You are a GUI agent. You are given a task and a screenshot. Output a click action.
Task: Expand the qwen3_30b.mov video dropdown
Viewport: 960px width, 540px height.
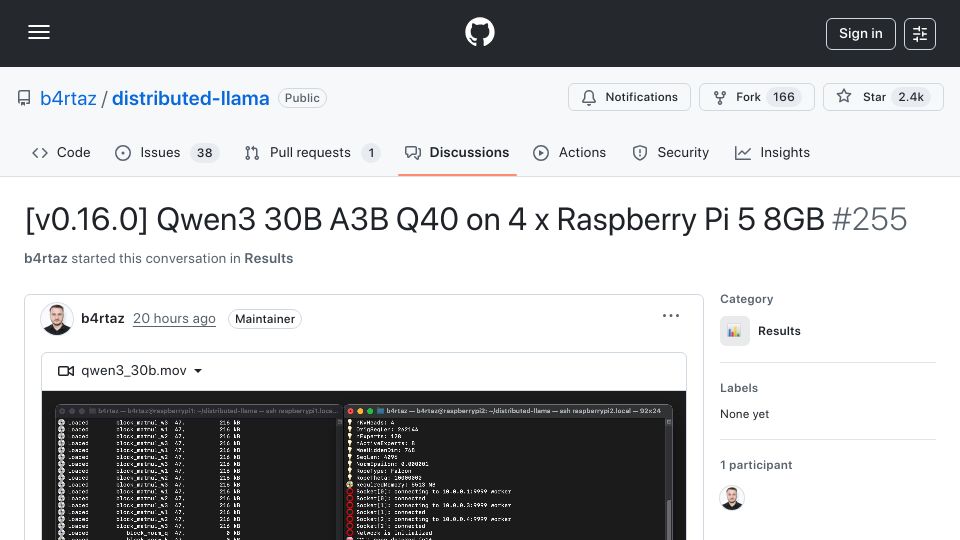pos(198,371)
